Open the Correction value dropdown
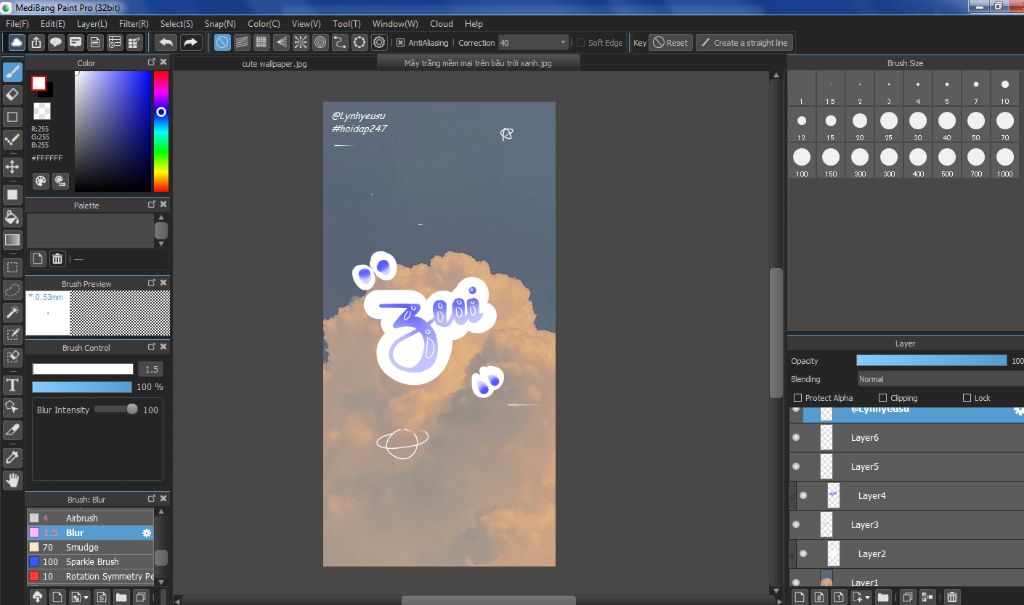Viewport: 1024px width, 605px height. point(534,42)
